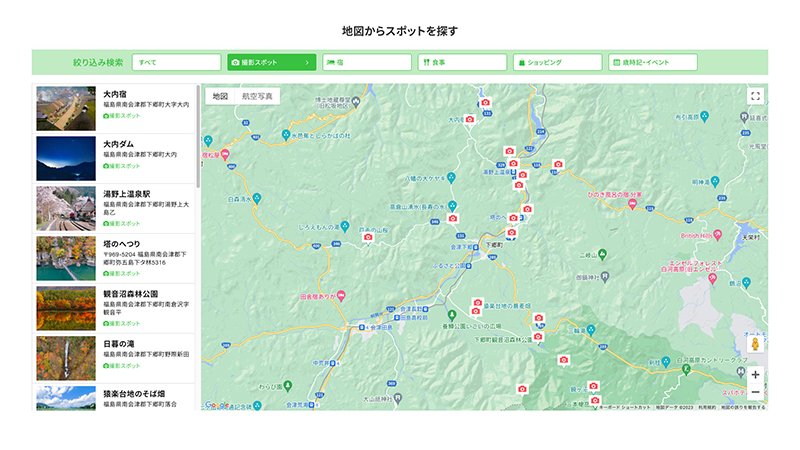Open the 湯野上温泉駅 thumbnail image
Image resolution: width=800 pixels, height=450 pixels.
(x=66, y=208)
